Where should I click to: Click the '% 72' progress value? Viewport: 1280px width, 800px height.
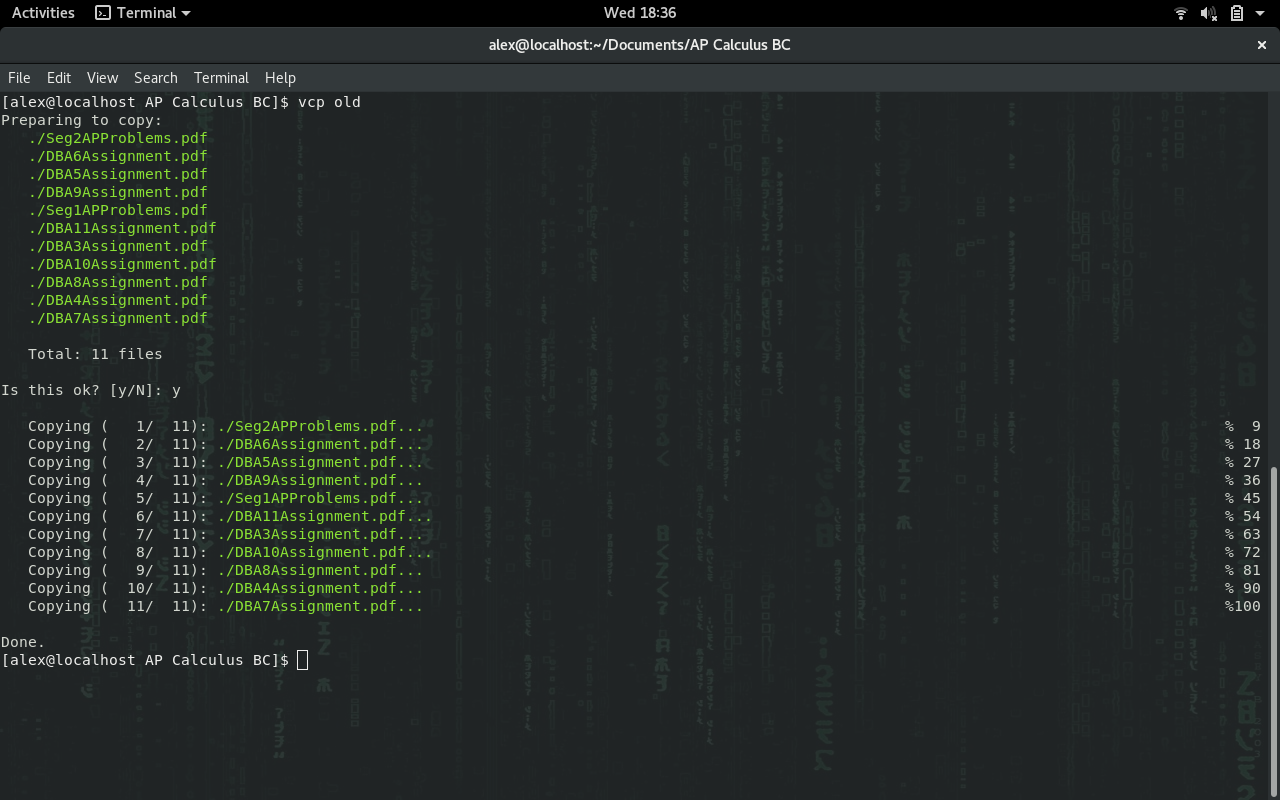[x=1243, y=552]
